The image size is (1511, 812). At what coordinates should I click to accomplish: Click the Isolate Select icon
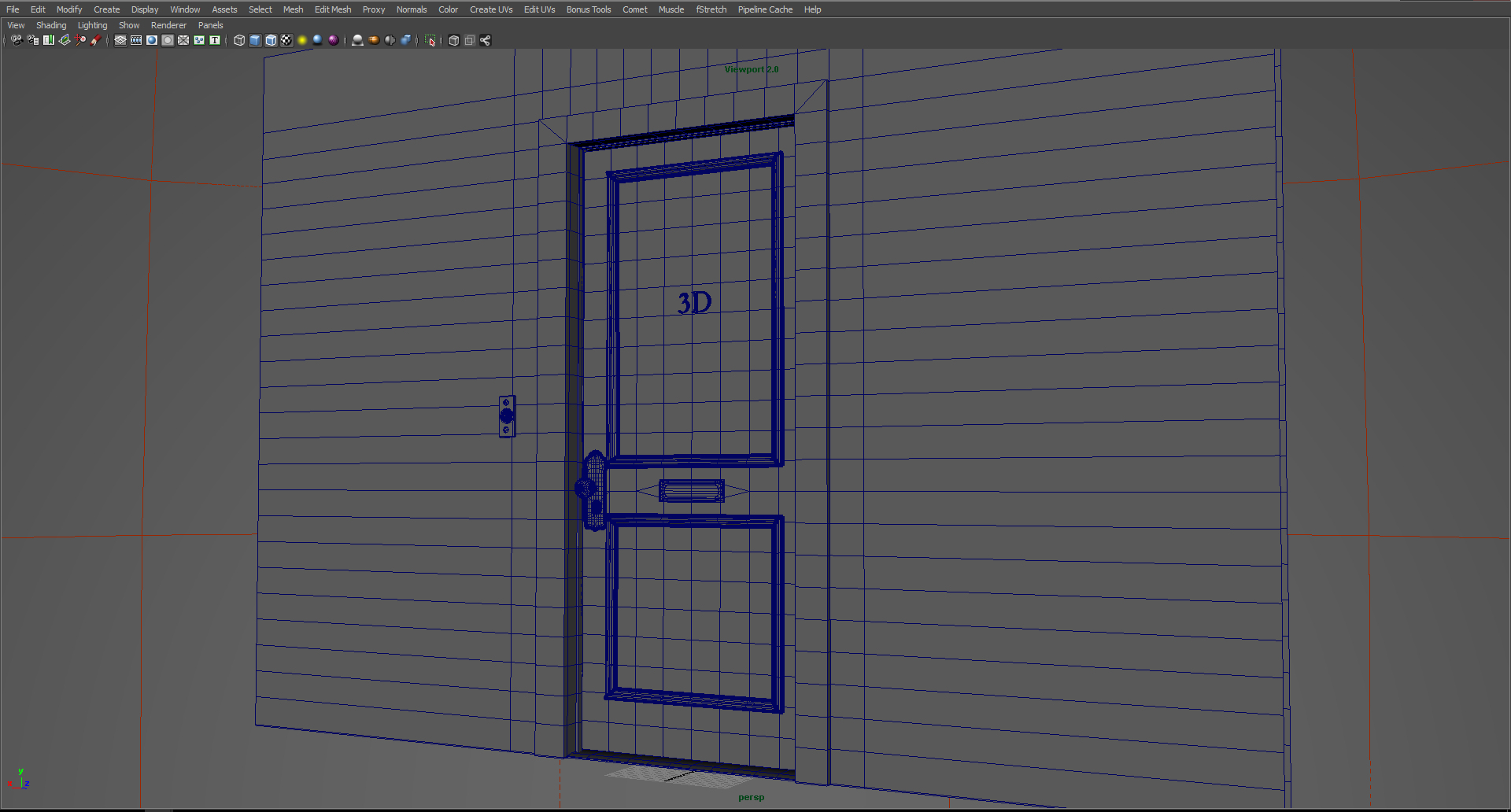coord(430,40)
